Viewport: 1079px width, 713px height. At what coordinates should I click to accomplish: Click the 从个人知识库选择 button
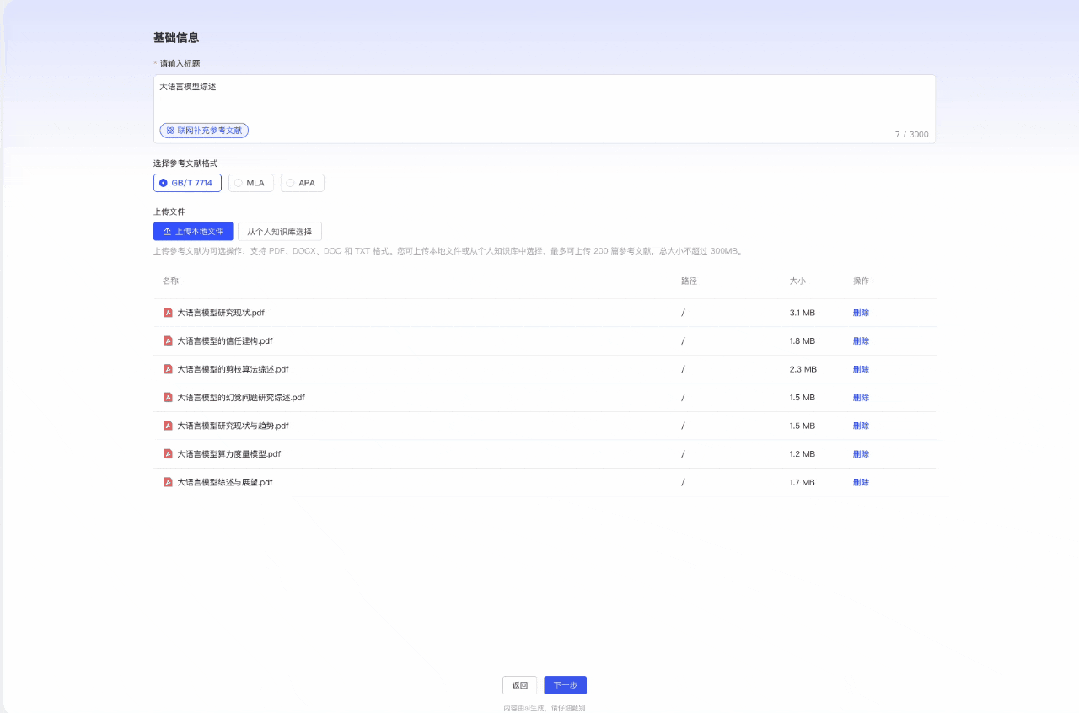point(279,231)
